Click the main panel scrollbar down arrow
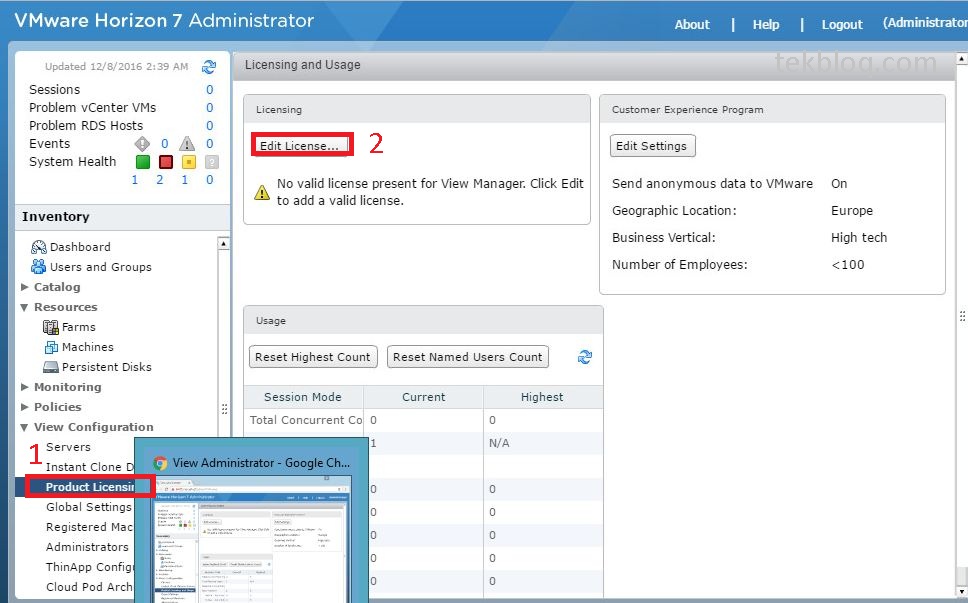The width and height of the screenshot is (968, 603). (962, 591)
